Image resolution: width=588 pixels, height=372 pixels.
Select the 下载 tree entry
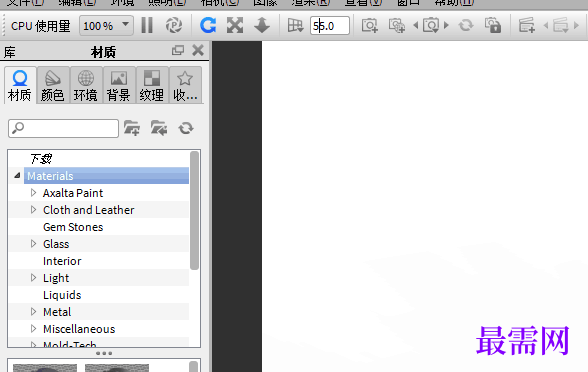click(x=41, y=159)
